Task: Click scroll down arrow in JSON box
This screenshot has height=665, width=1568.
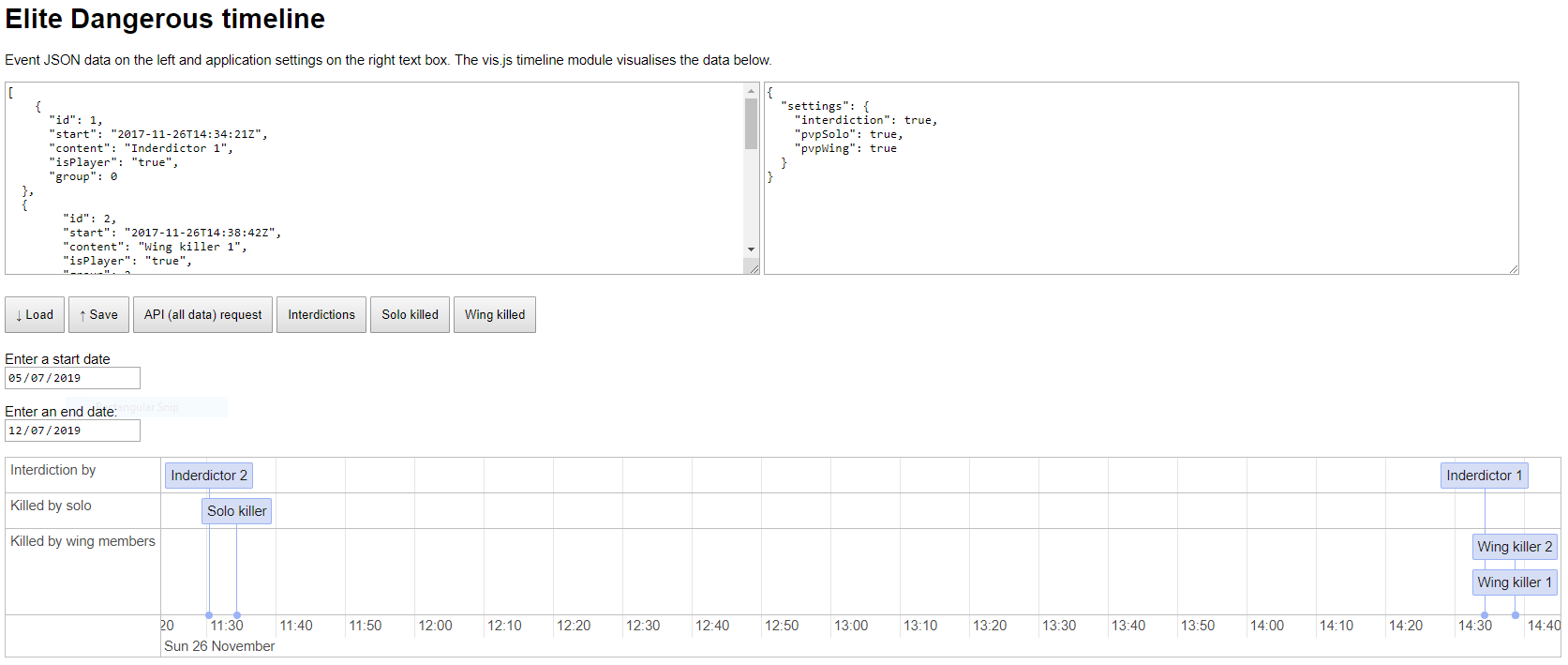Action: 751,249
